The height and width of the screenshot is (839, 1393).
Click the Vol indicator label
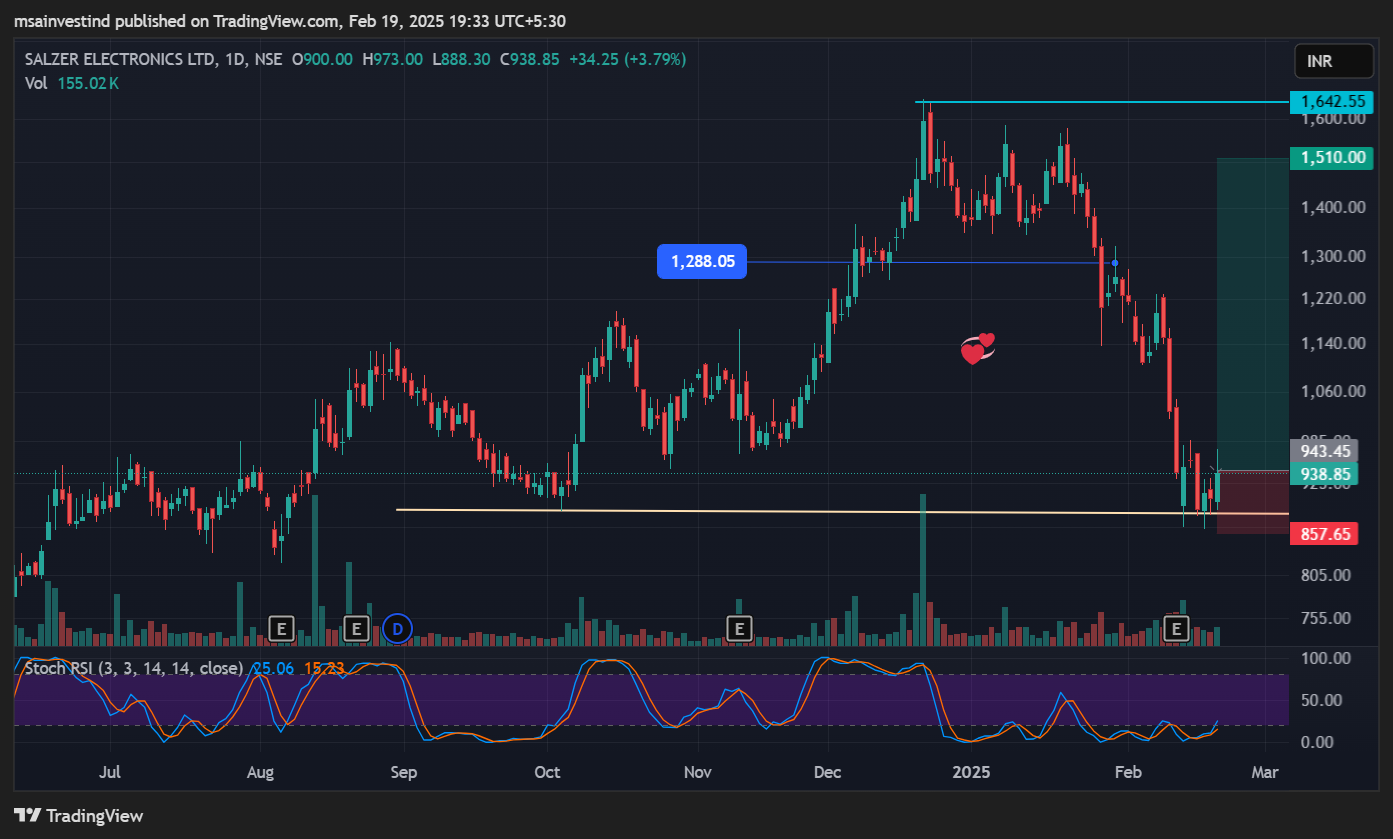point(36,83)
